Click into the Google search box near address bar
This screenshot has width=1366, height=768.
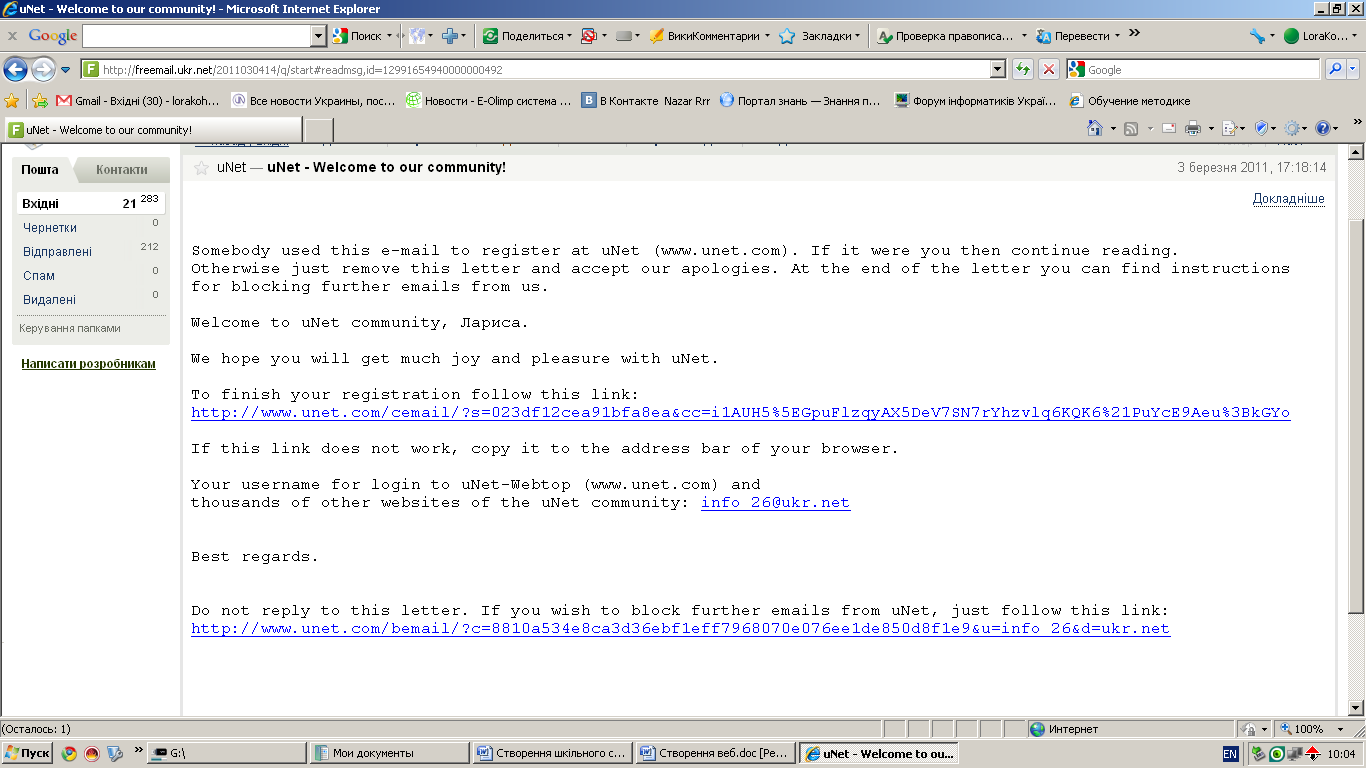point(1202,70)
